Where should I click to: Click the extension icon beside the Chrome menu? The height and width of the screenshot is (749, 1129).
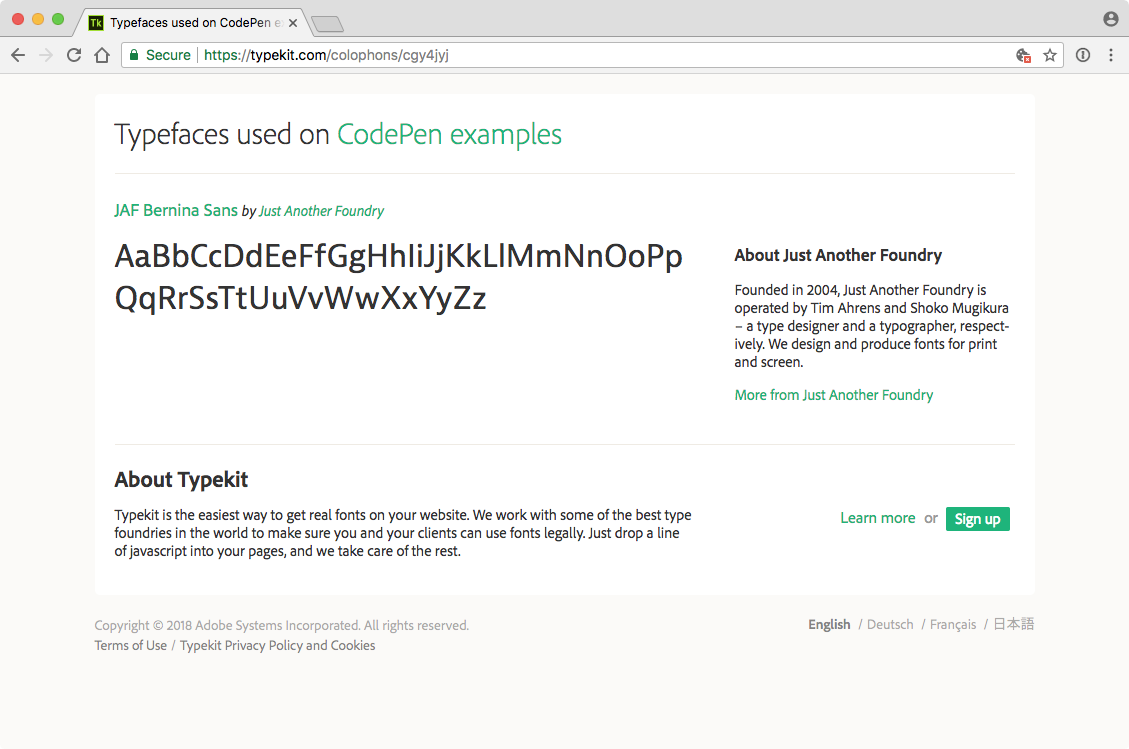(x=1082, y=56)
